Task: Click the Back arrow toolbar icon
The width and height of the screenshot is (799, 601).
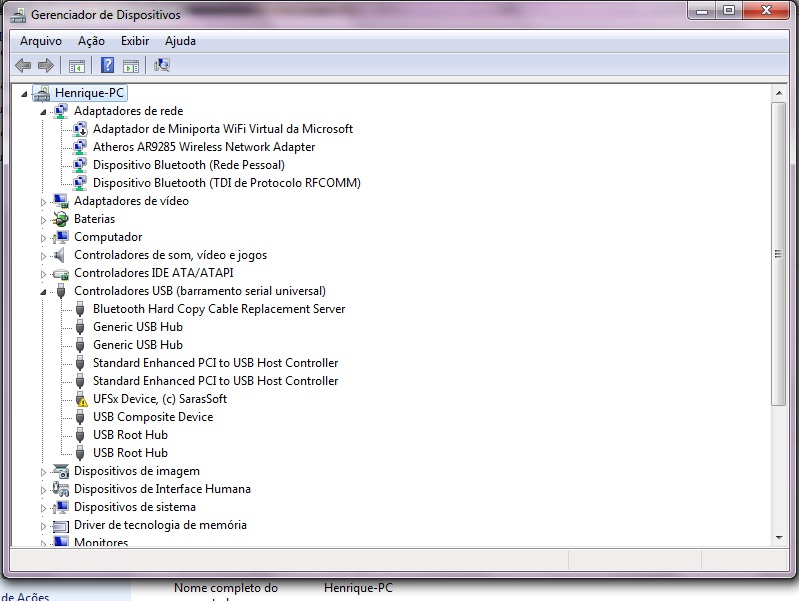Action: pos(23,65)
